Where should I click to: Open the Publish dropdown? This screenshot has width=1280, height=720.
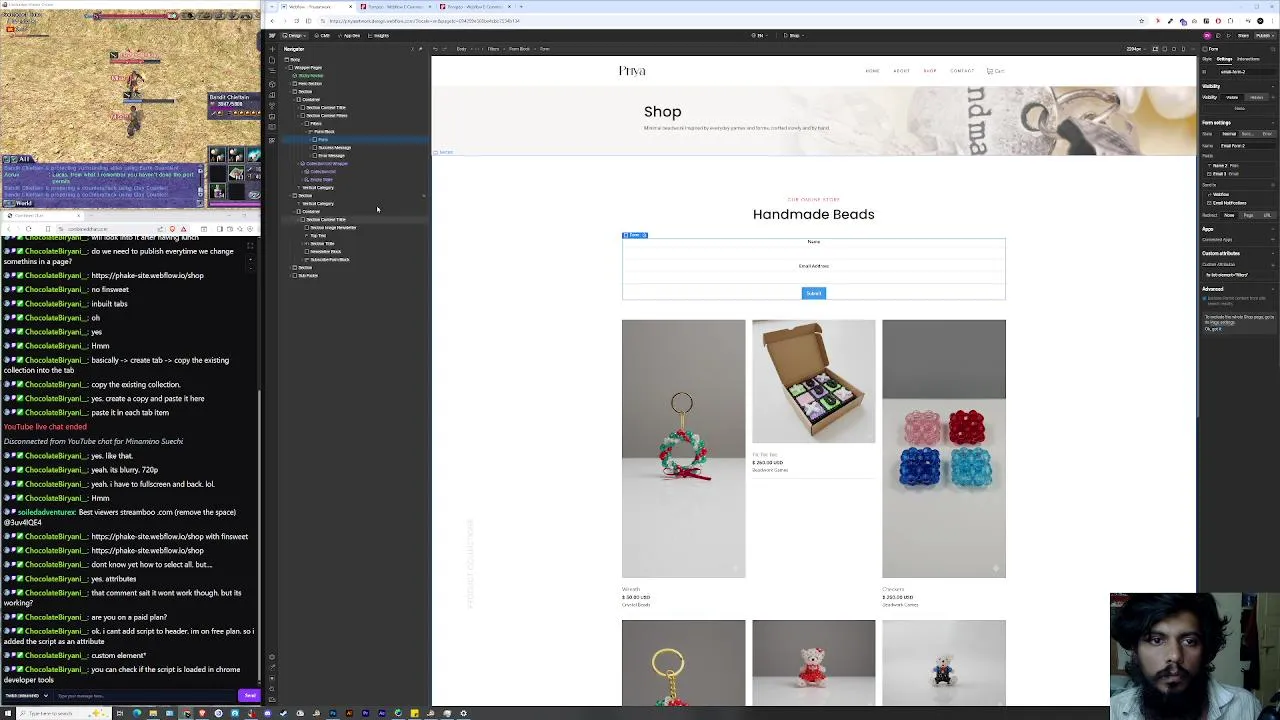point(1264,35)
